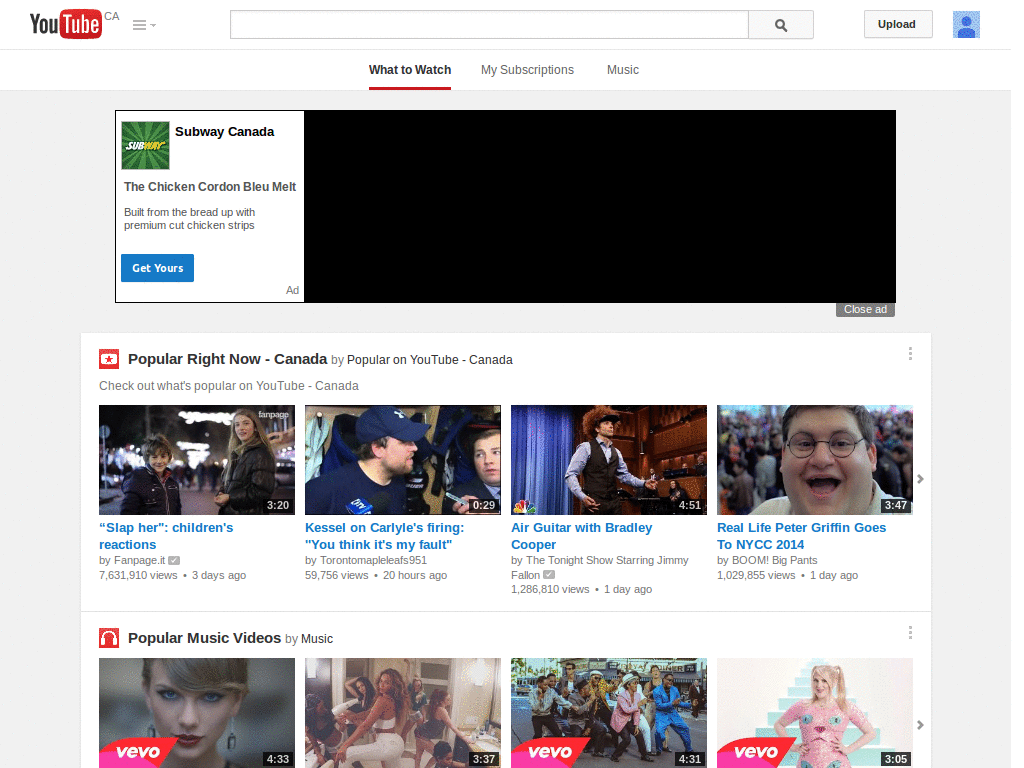Open Popular Right Now - Canada heading

tap(227, 359)
